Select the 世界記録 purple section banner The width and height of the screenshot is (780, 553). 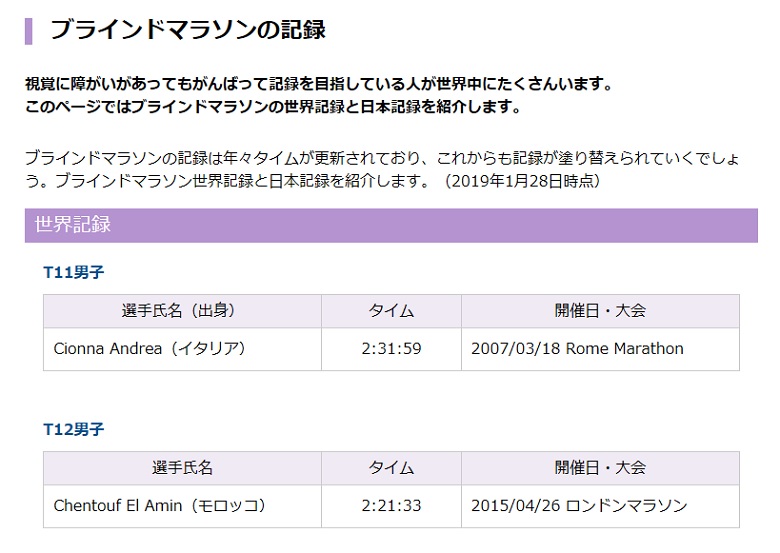(x=390, y=225)
